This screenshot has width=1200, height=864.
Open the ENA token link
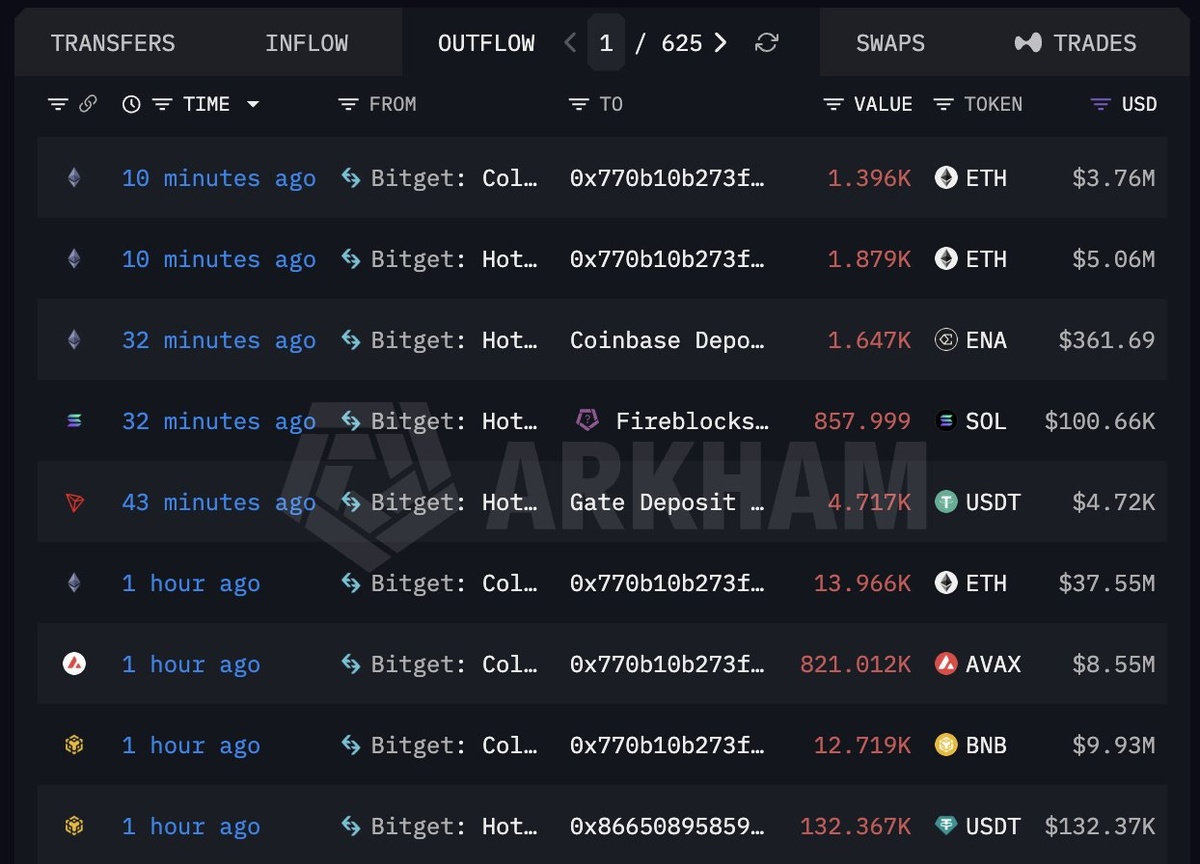click(x=970, y=340)
